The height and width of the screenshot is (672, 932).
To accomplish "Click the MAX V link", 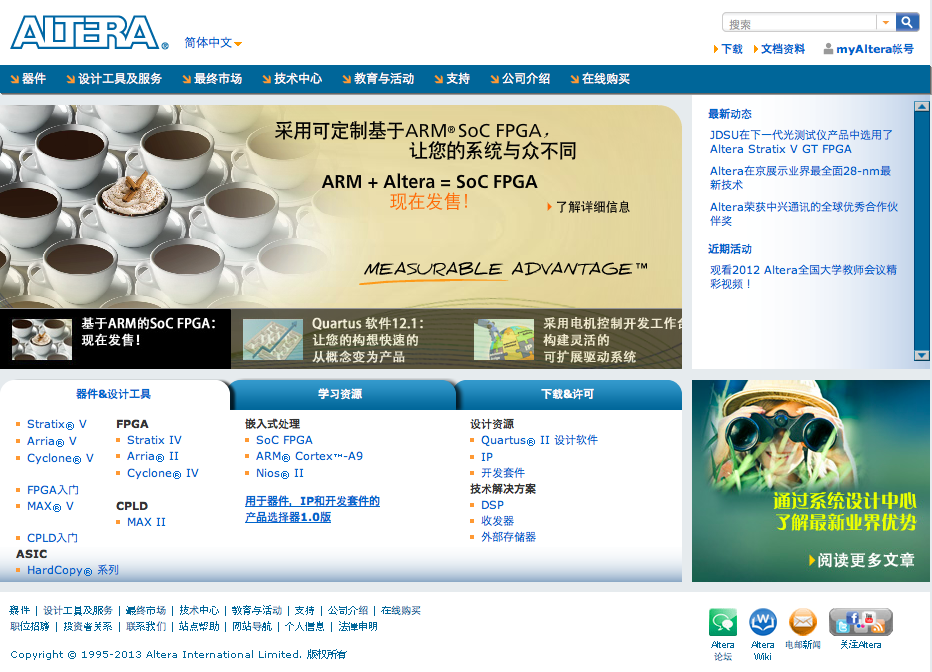I will [x=50, y=506].
